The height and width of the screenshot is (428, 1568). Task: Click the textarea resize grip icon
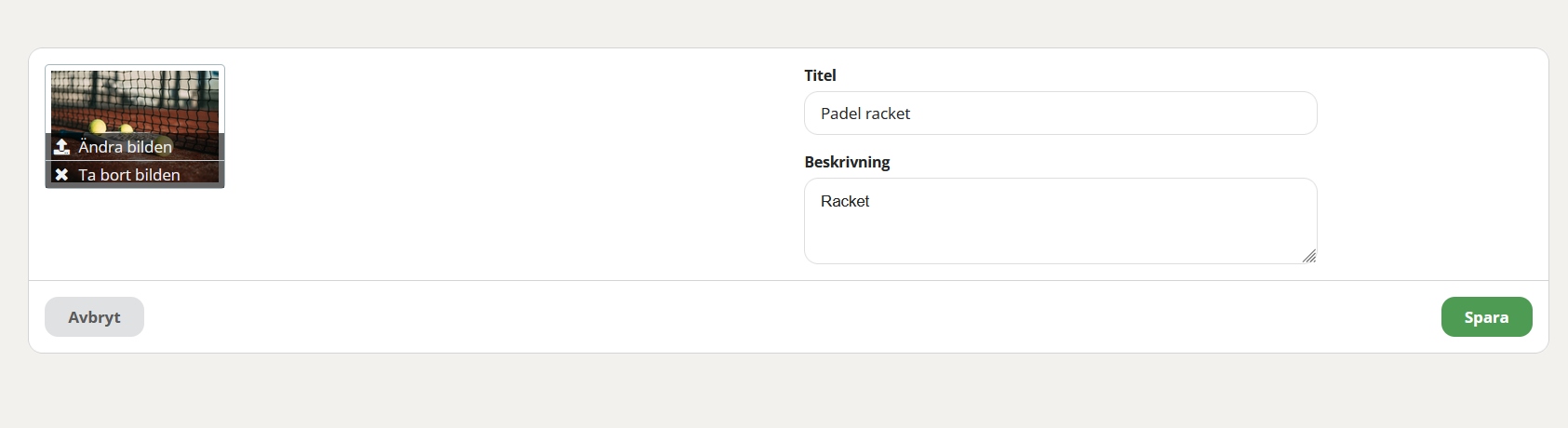[1308, 256]
